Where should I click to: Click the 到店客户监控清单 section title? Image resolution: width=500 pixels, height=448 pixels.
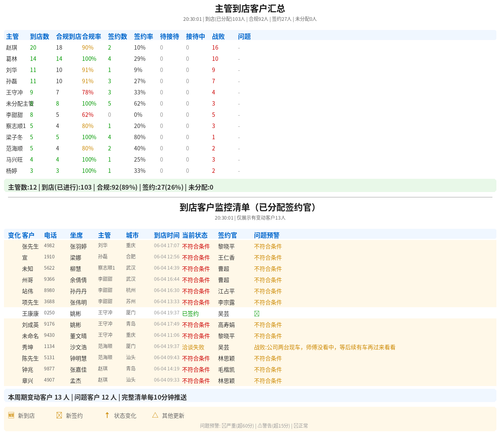[x=248, y=207]
